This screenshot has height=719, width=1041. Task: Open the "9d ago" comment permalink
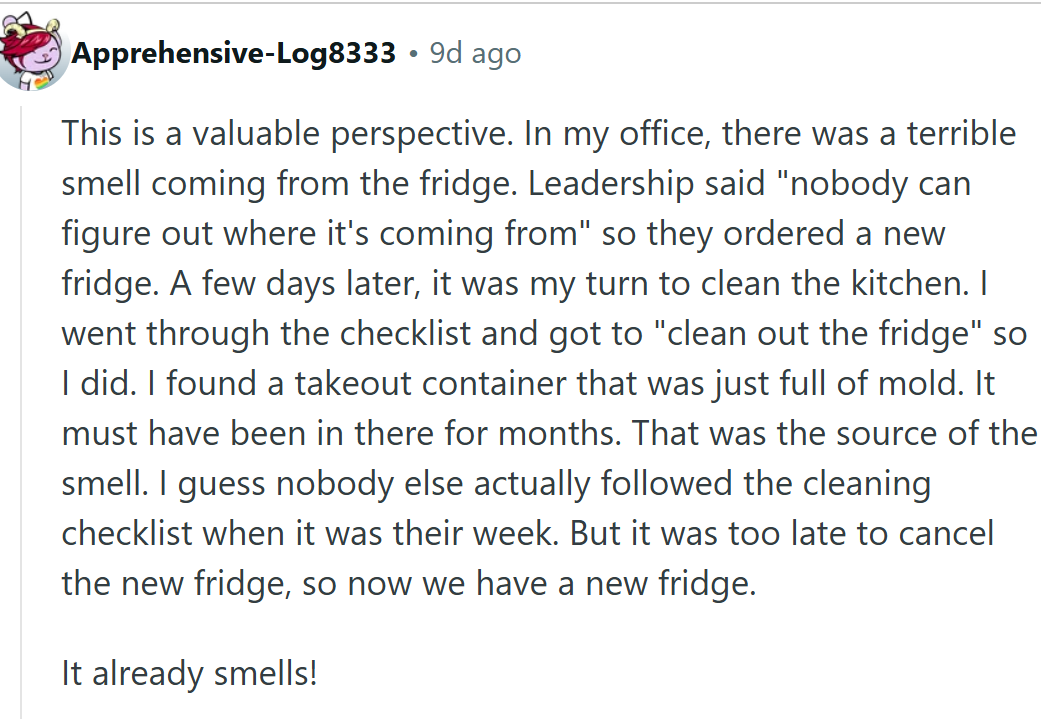[x=475, y=53]
